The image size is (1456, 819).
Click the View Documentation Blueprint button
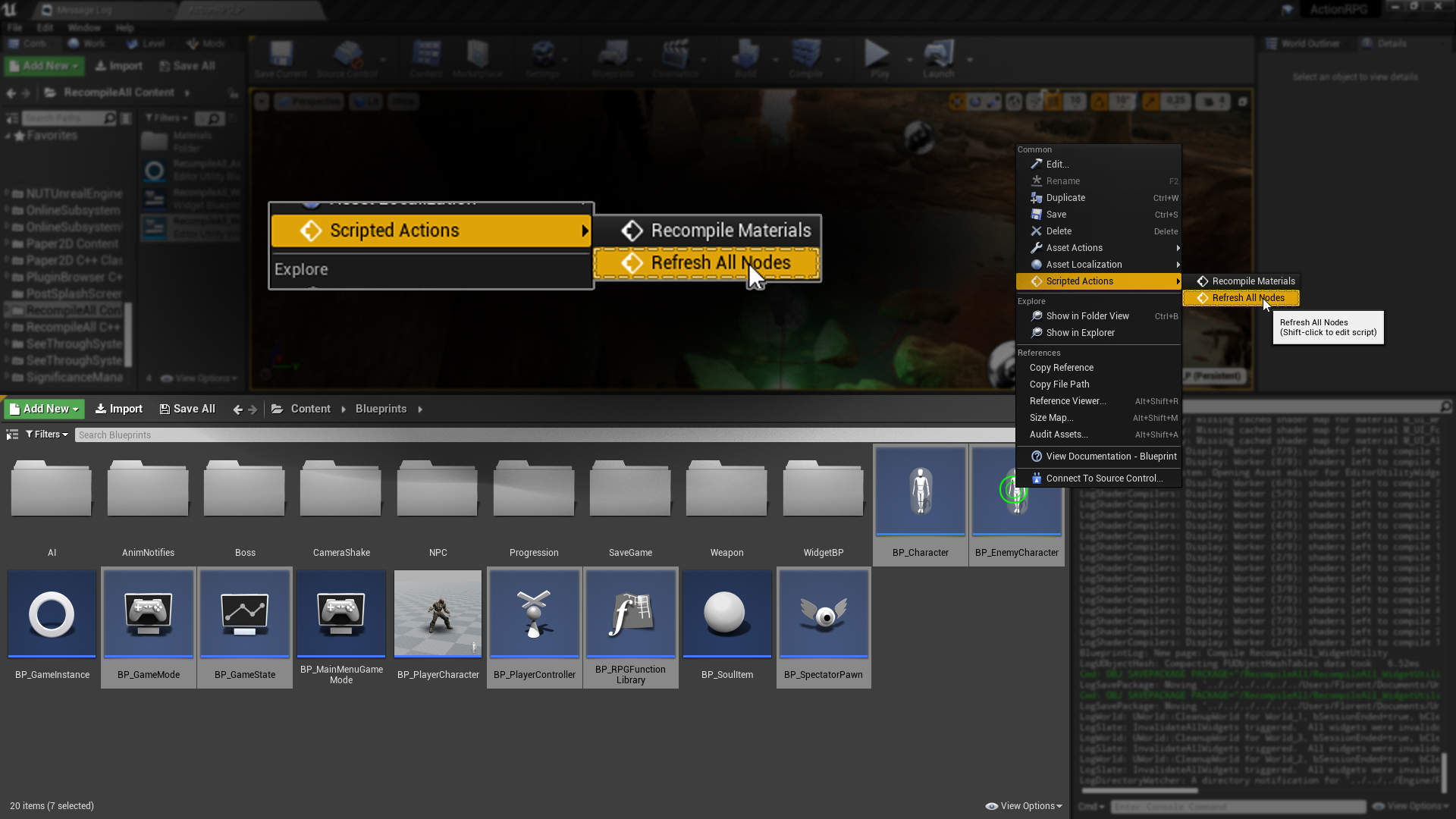1110,456
